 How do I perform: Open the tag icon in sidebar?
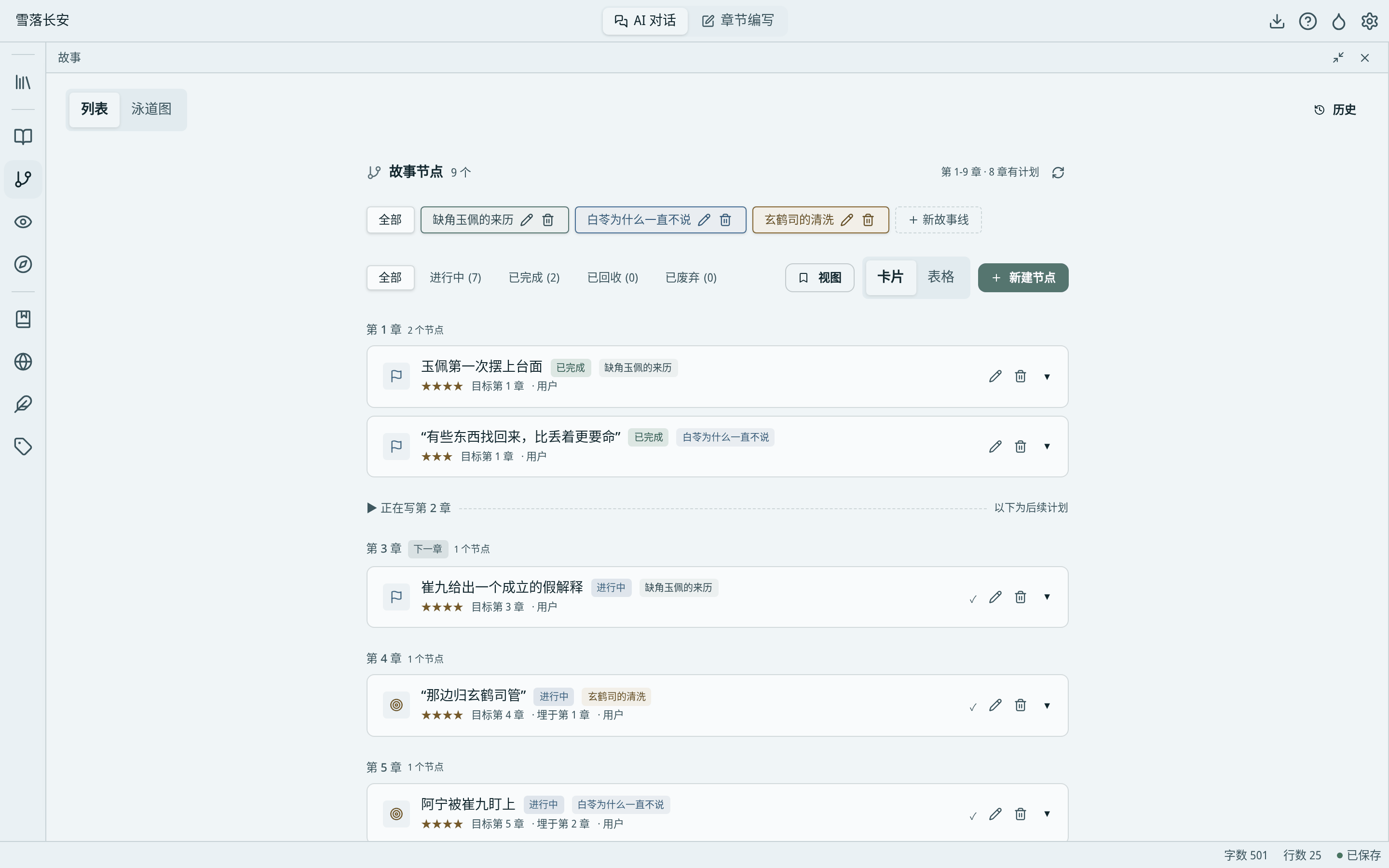pyautogui.click(x=23, y=447)
